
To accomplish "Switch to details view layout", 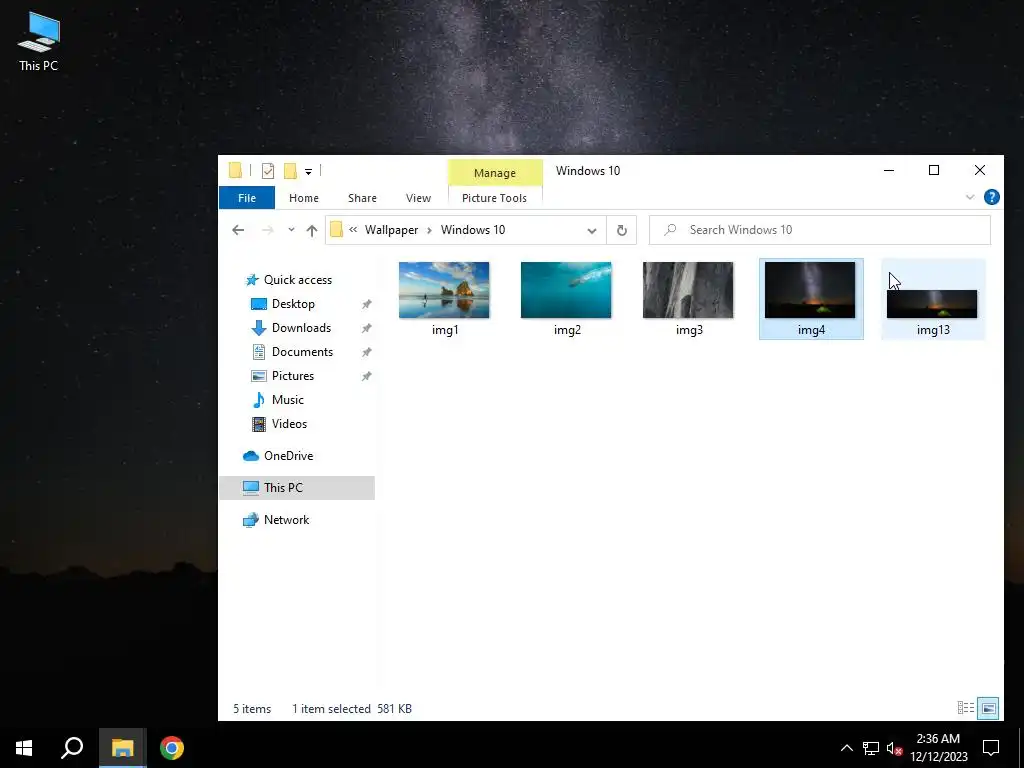I will coord(966,708).
